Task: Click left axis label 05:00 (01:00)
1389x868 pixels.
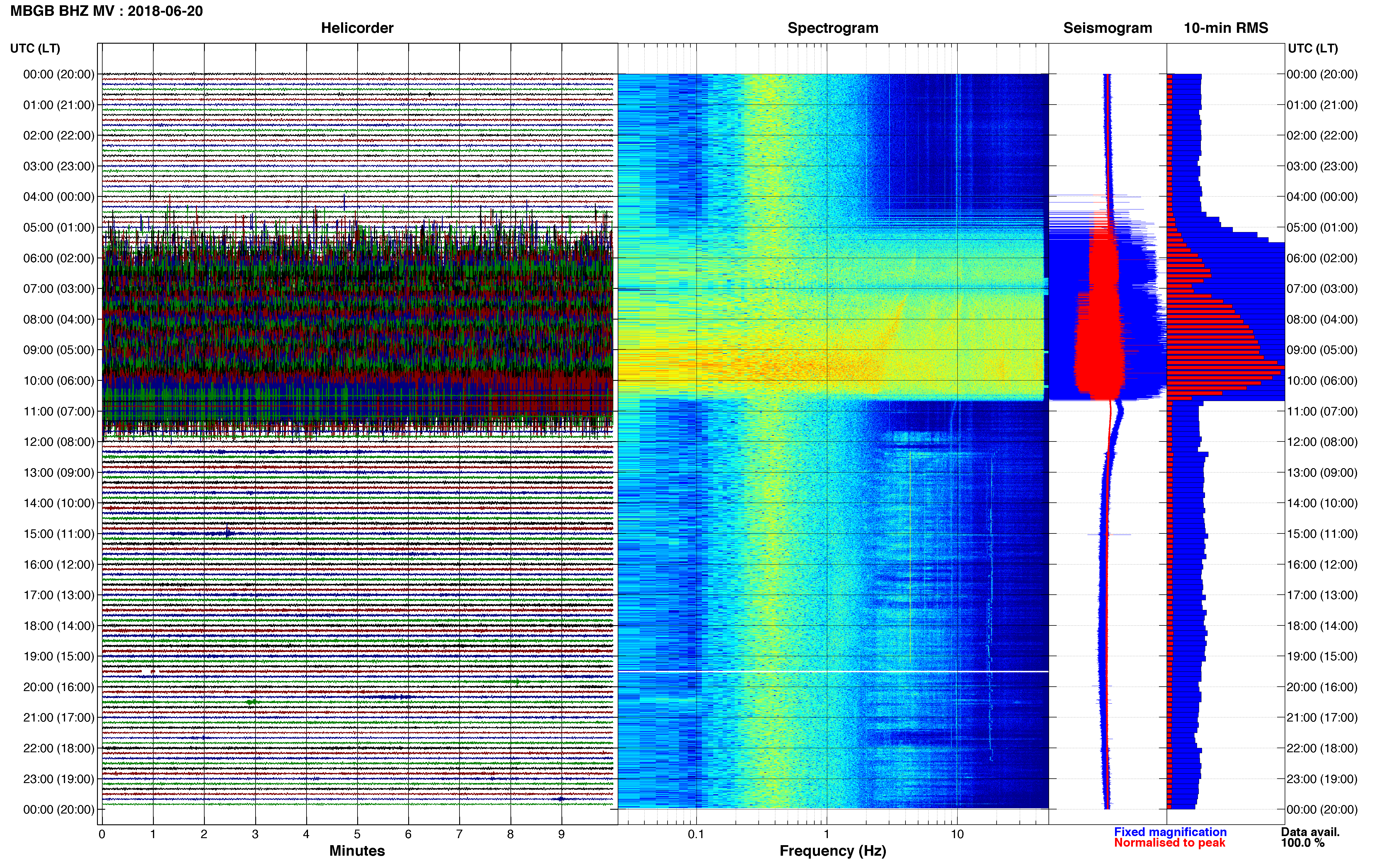Action: click(x=59, y=227)
